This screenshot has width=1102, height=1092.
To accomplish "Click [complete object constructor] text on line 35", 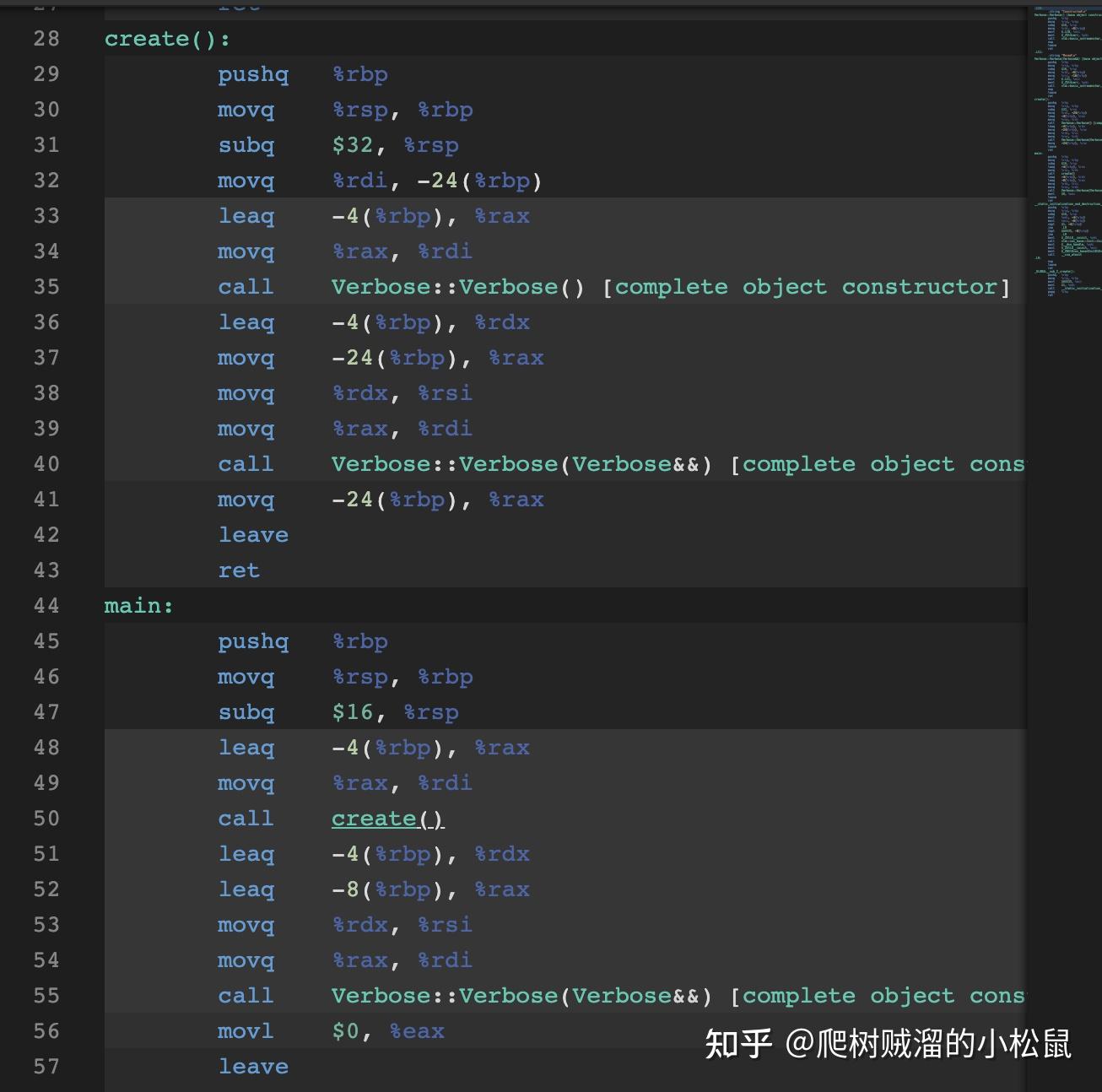I will (x=806, y=287).
